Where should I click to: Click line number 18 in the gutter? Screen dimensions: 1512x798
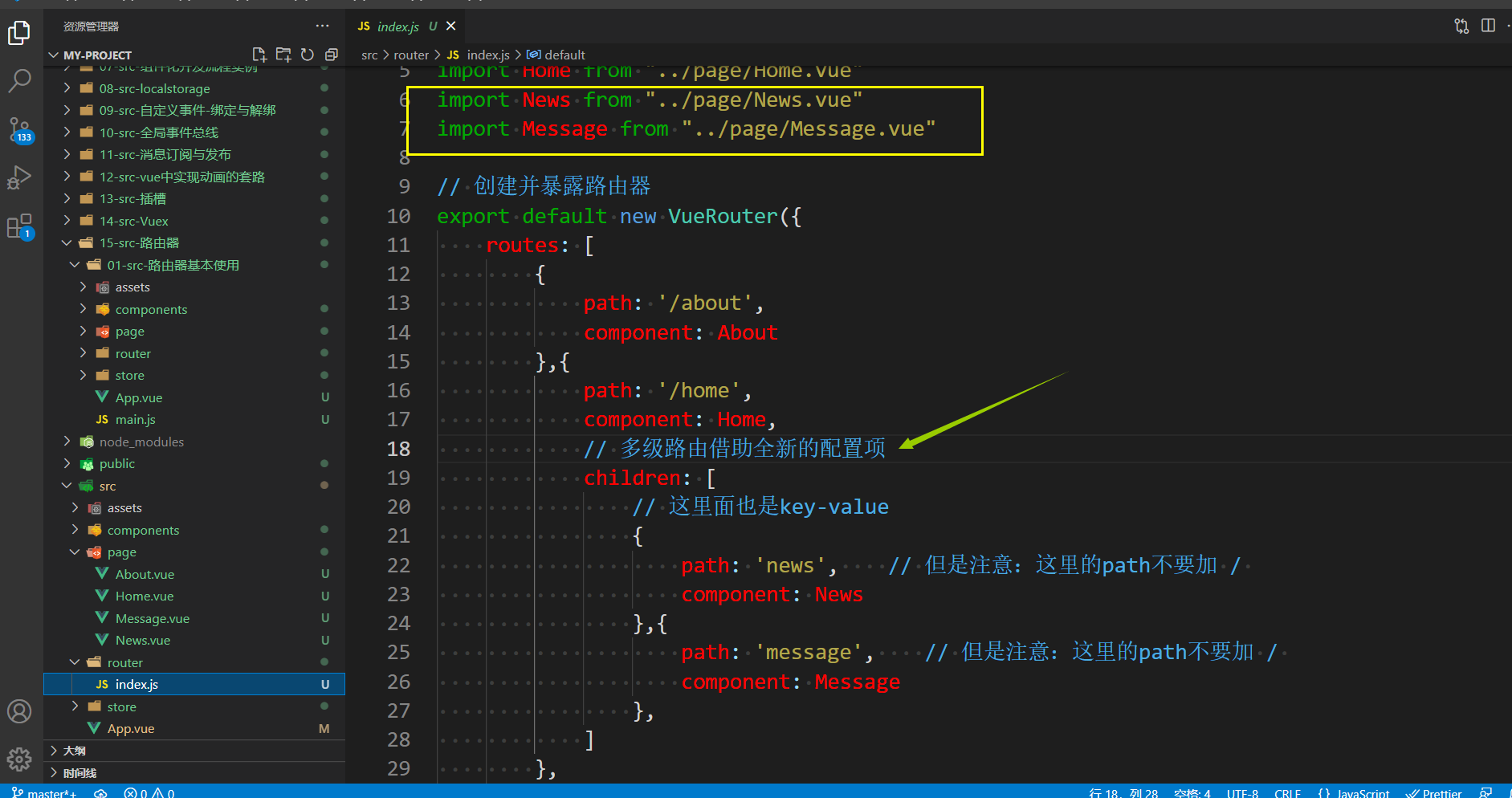398,449
